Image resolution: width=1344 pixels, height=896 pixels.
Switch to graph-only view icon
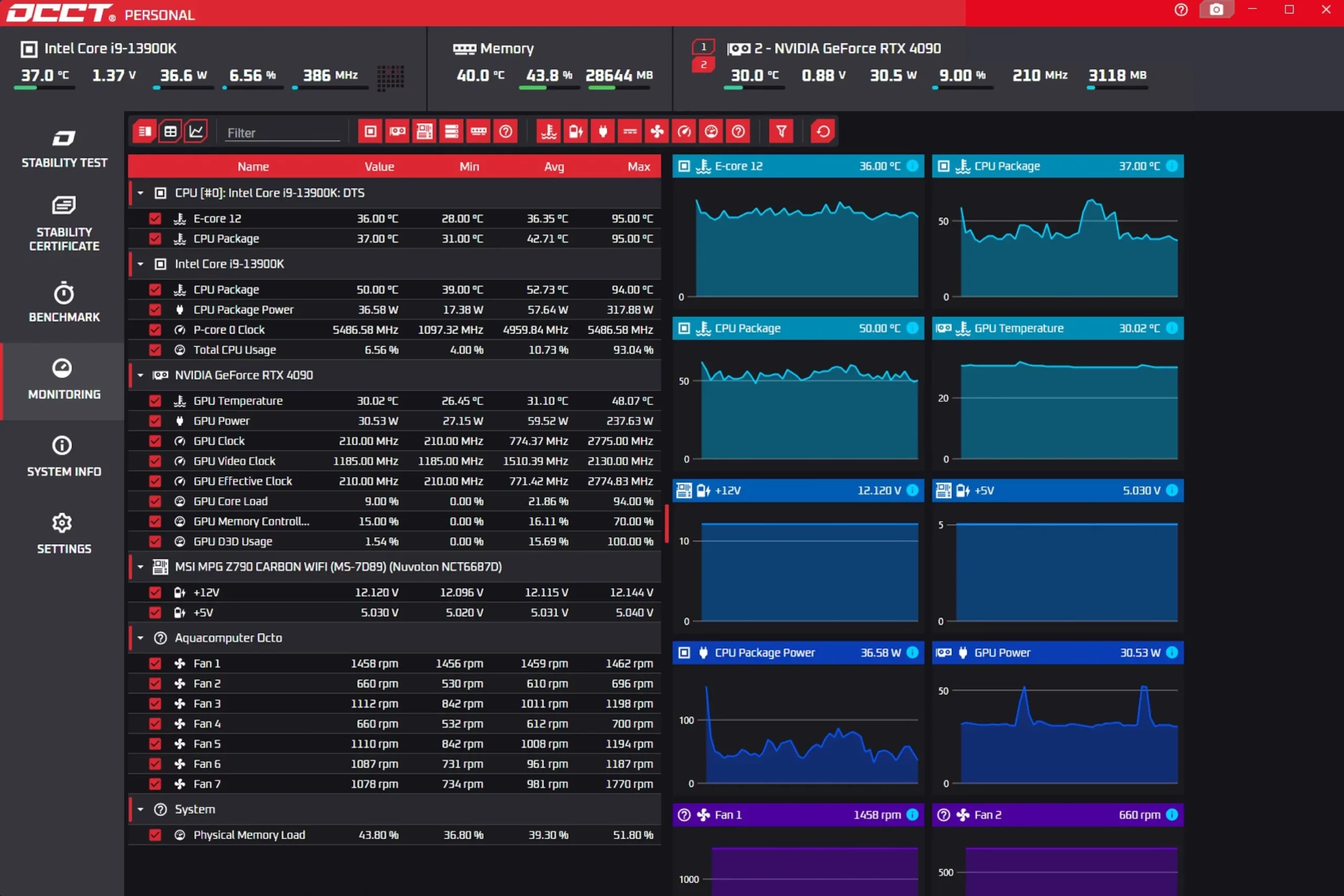(x=196, y=132)
